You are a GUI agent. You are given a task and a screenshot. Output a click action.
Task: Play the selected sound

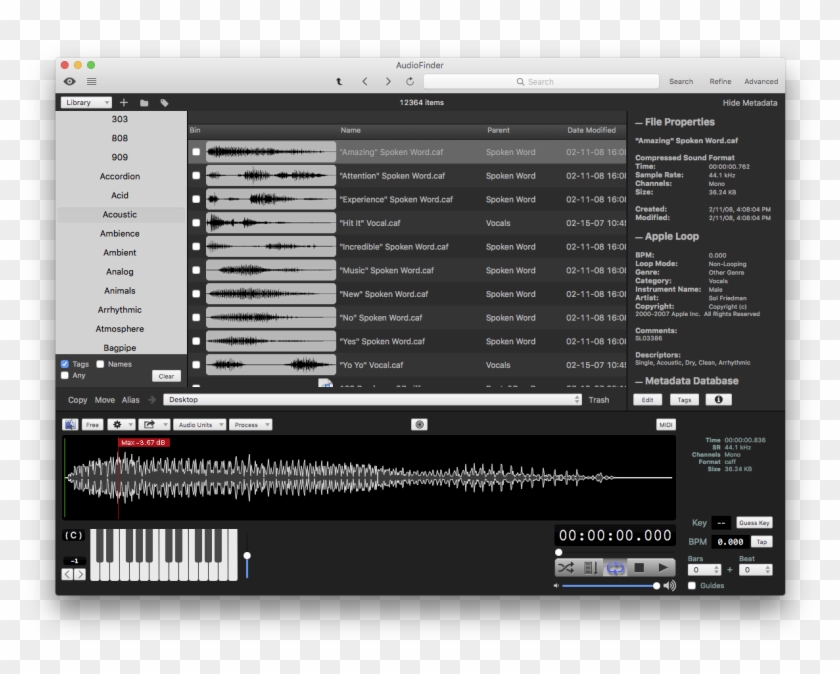click(663, 567)
